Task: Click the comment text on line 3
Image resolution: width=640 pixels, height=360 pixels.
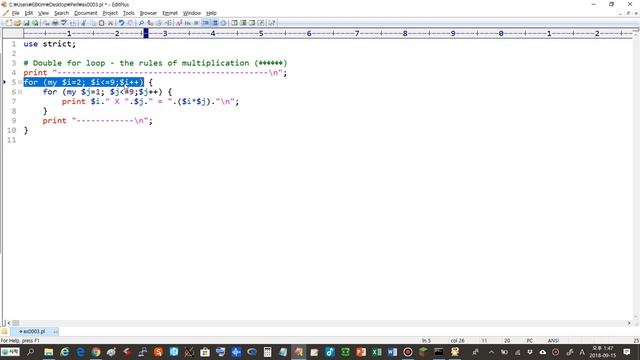Action: pos(155,63)
